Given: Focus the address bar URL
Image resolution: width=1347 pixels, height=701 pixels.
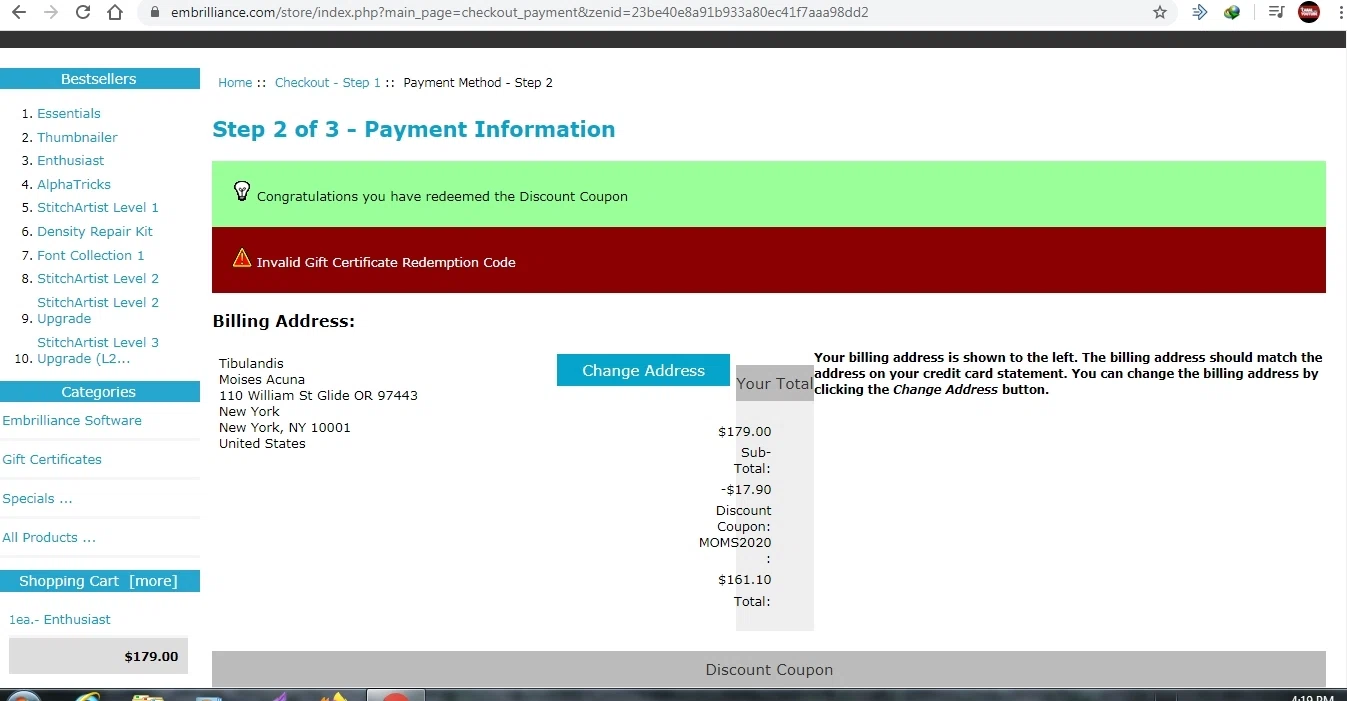Looking at the screenshot, I should click(519, 13).
